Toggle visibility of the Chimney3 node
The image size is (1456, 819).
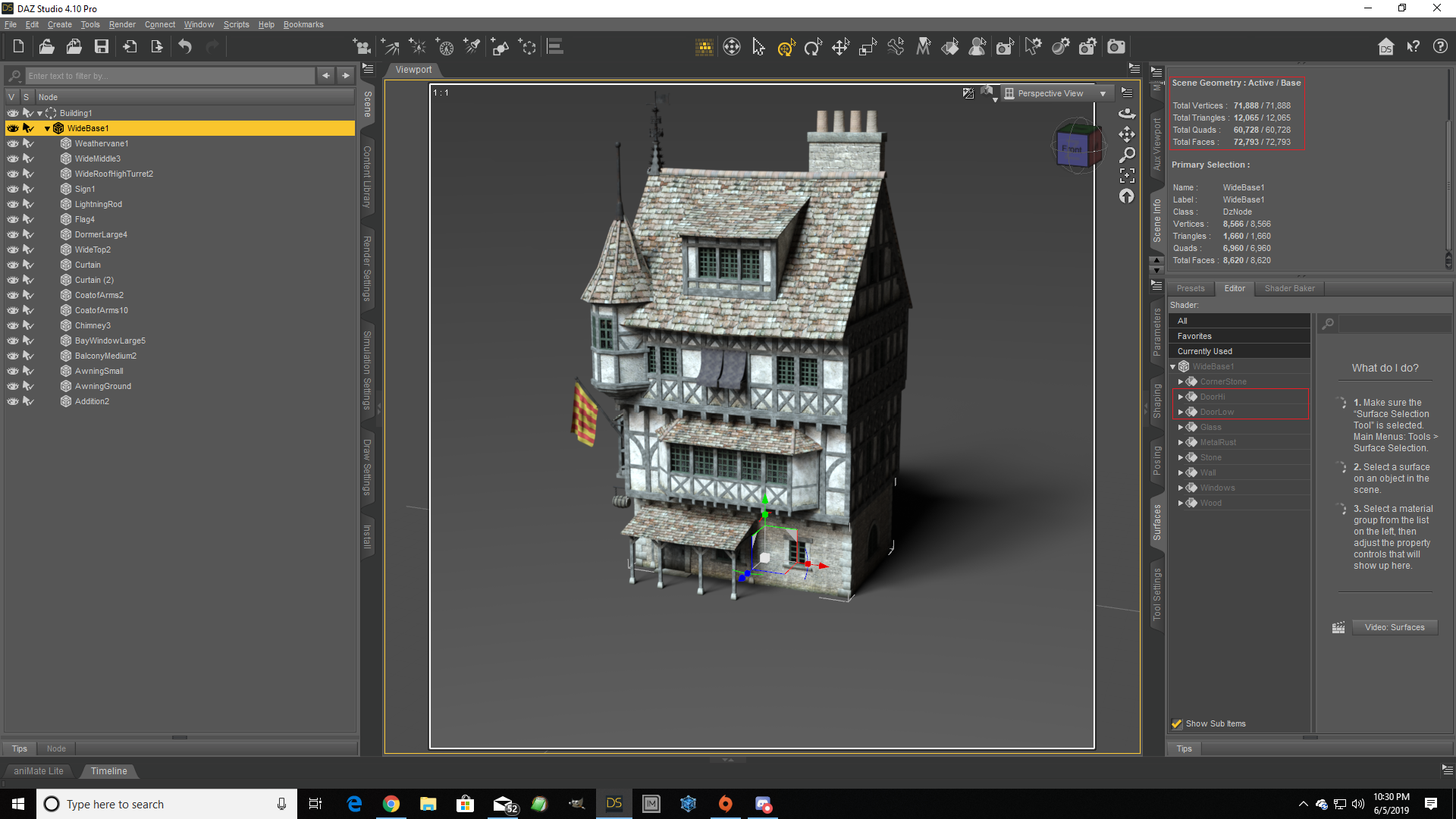click(13, 325)
